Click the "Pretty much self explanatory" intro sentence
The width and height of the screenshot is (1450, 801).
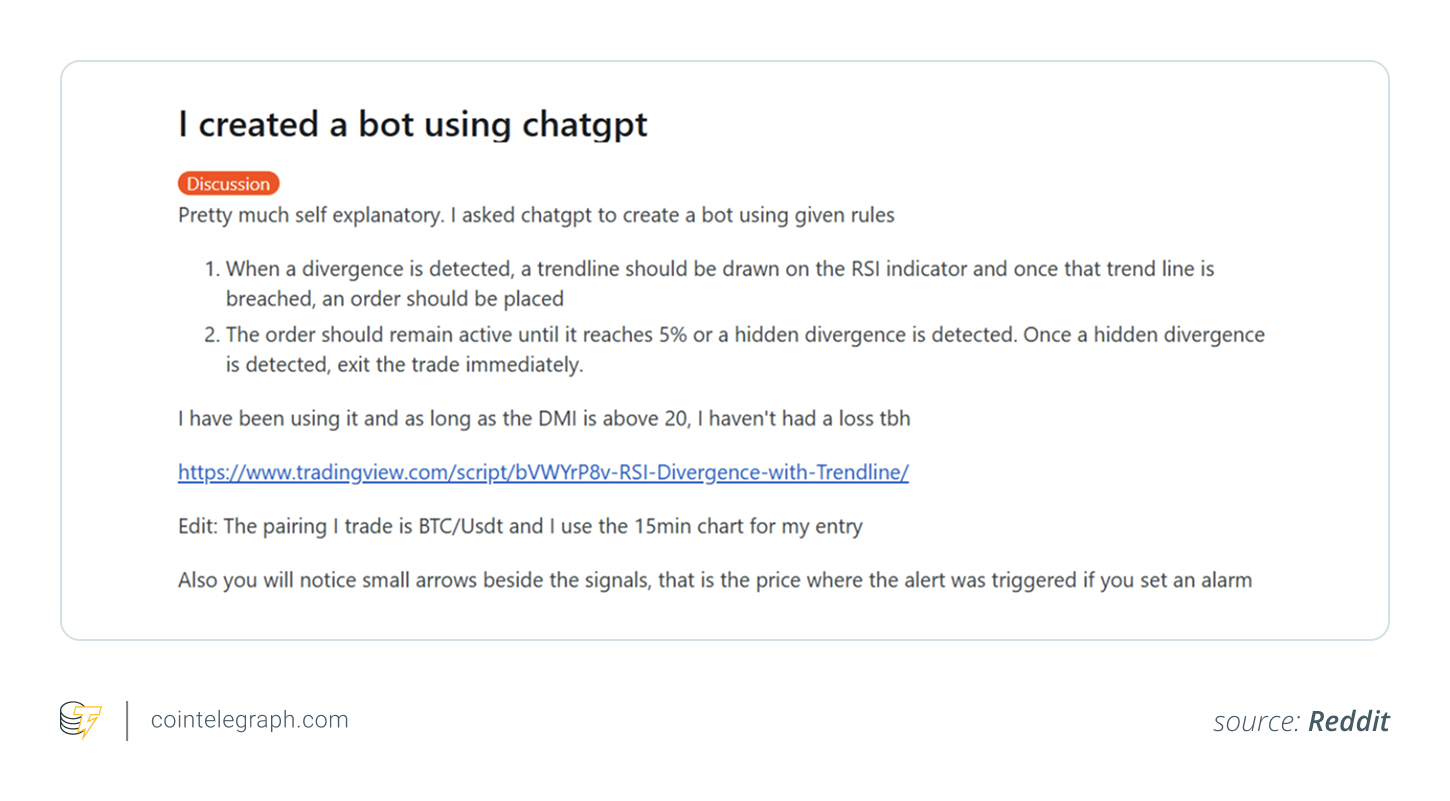[x=536, y=215]
